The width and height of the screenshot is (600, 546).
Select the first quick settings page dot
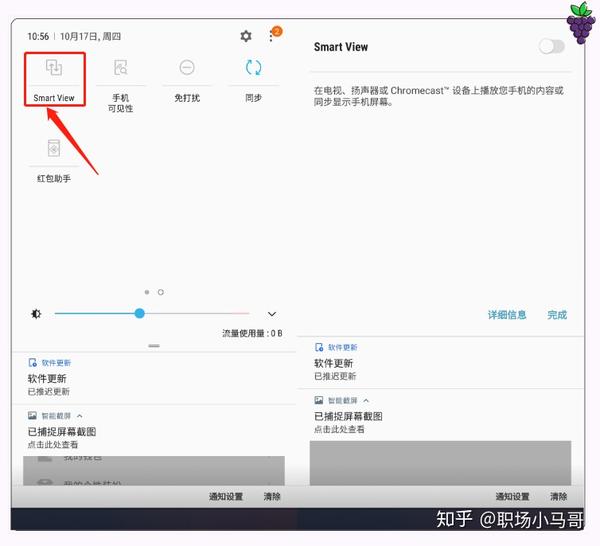tap(147, 292)
